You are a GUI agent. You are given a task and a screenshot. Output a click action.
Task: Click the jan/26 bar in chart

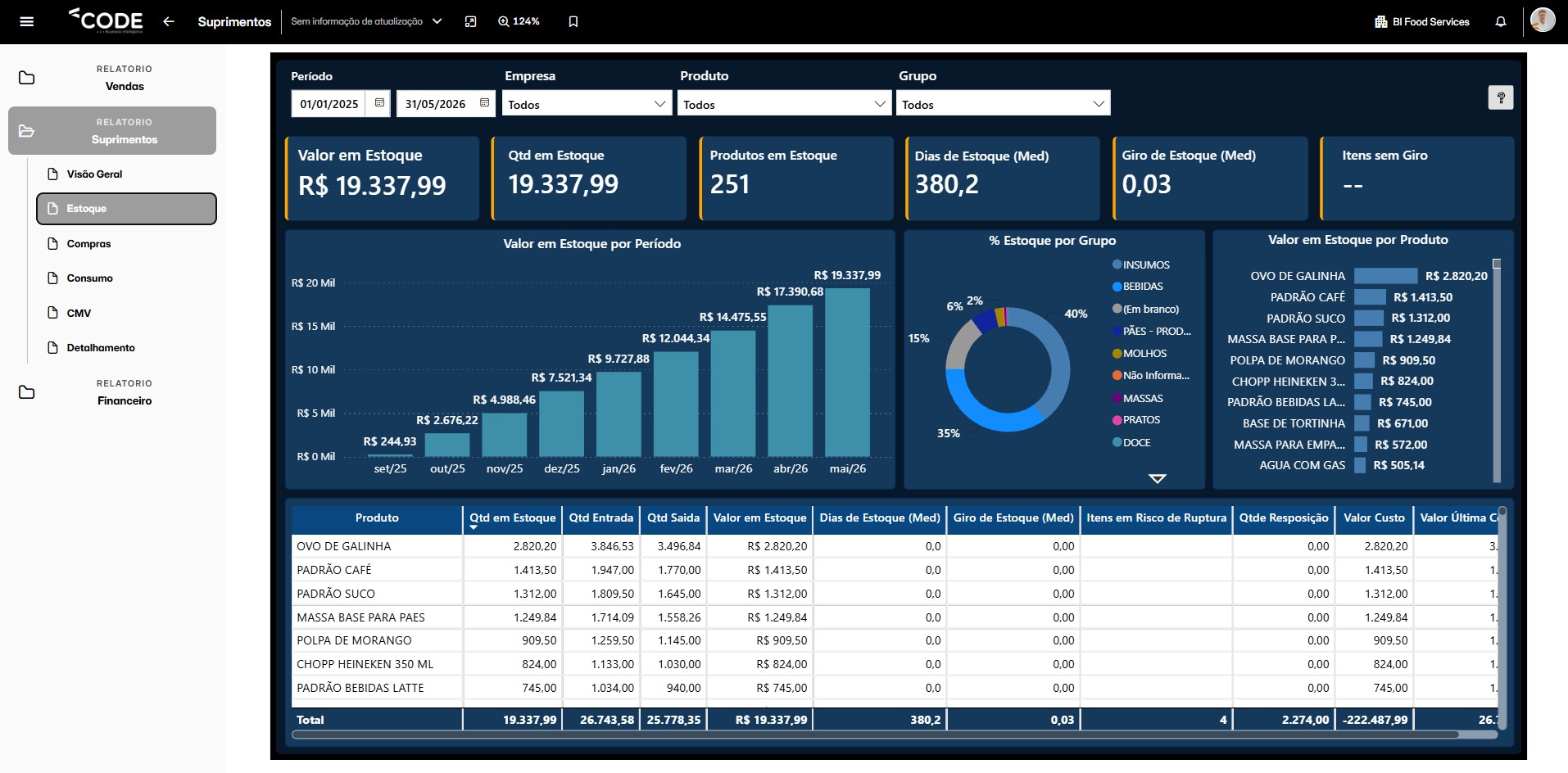click(x=619, y=414)
